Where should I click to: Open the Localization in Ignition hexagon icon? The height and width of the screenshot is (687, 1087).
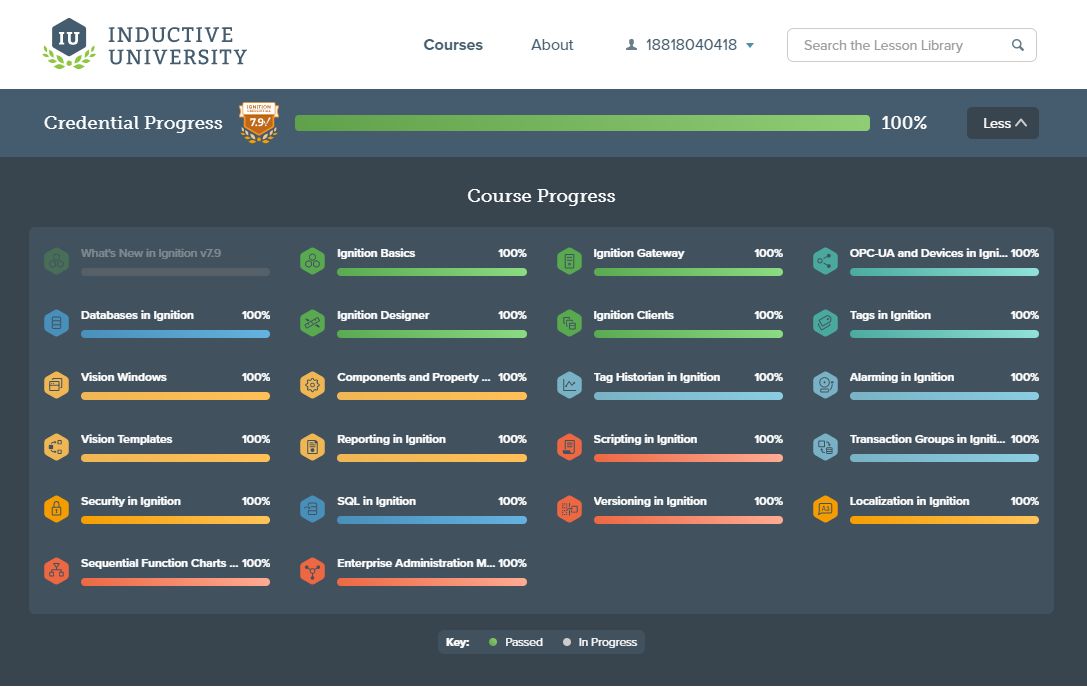(x=825, y=509)
